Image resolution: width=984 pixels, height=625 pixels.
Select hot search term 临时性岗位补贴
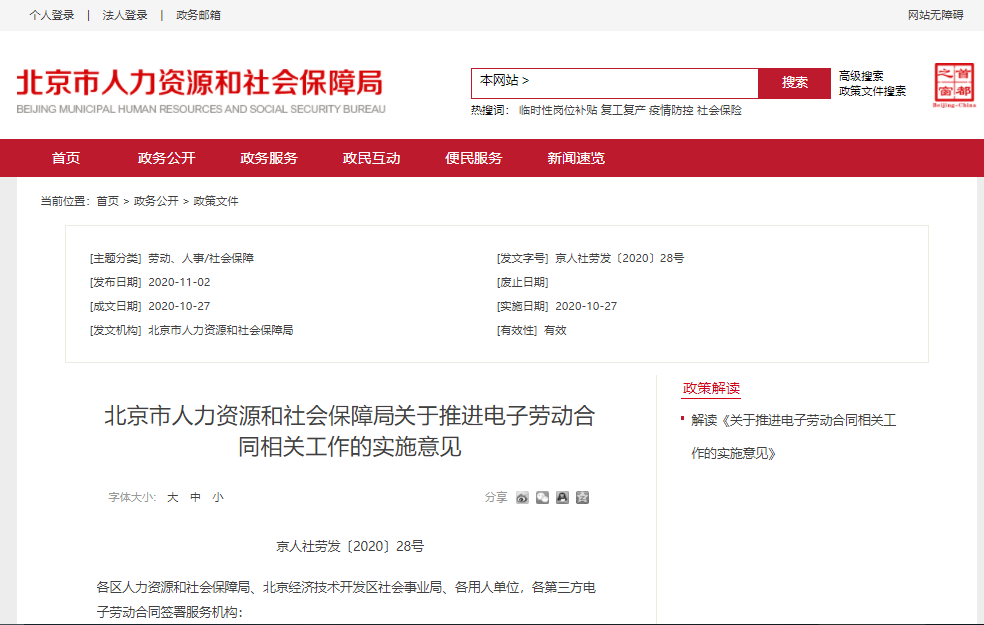point(558,110)
